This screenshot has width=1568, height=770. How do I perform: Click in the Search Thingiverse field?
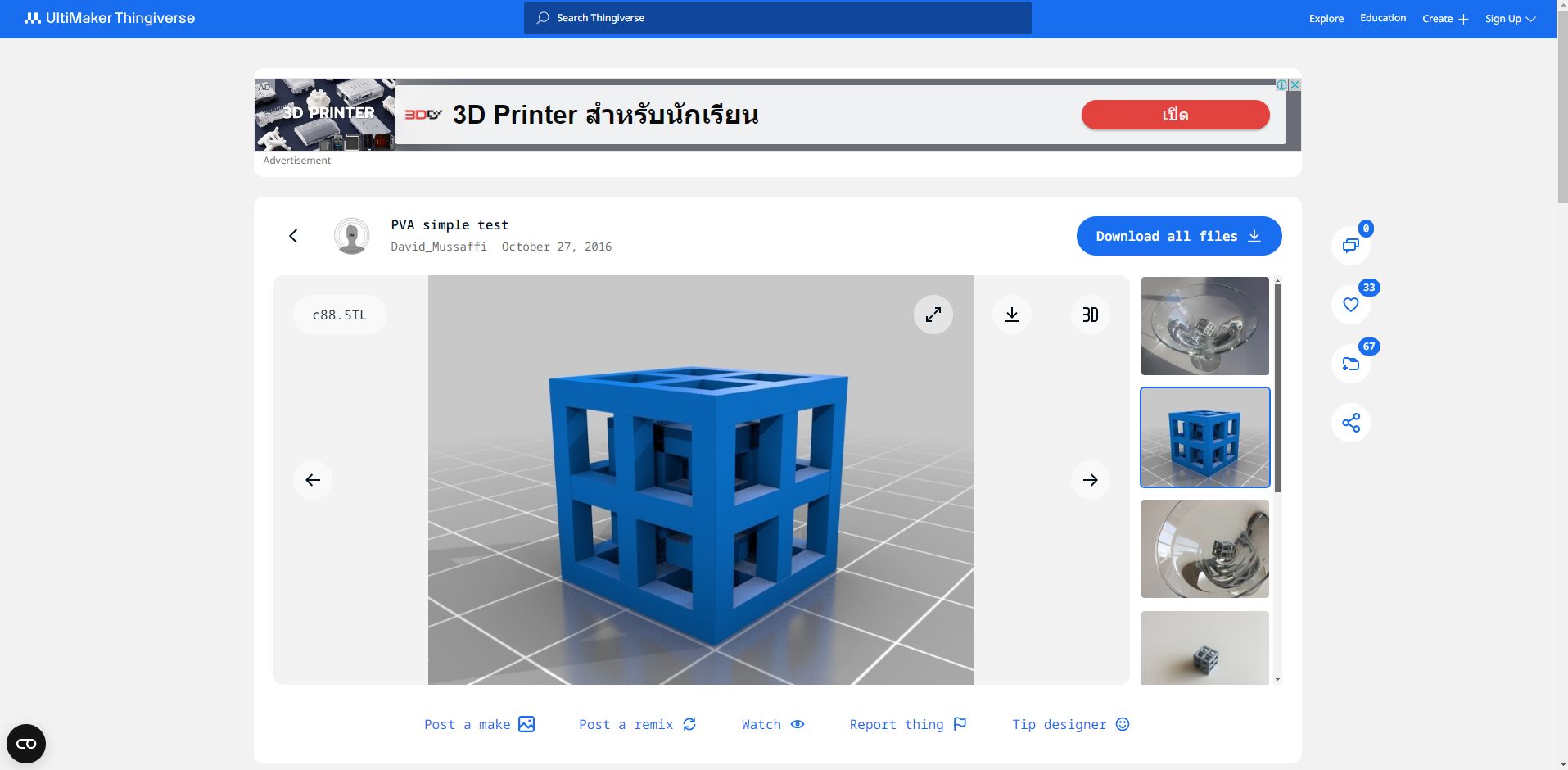(x=775, y=17)
